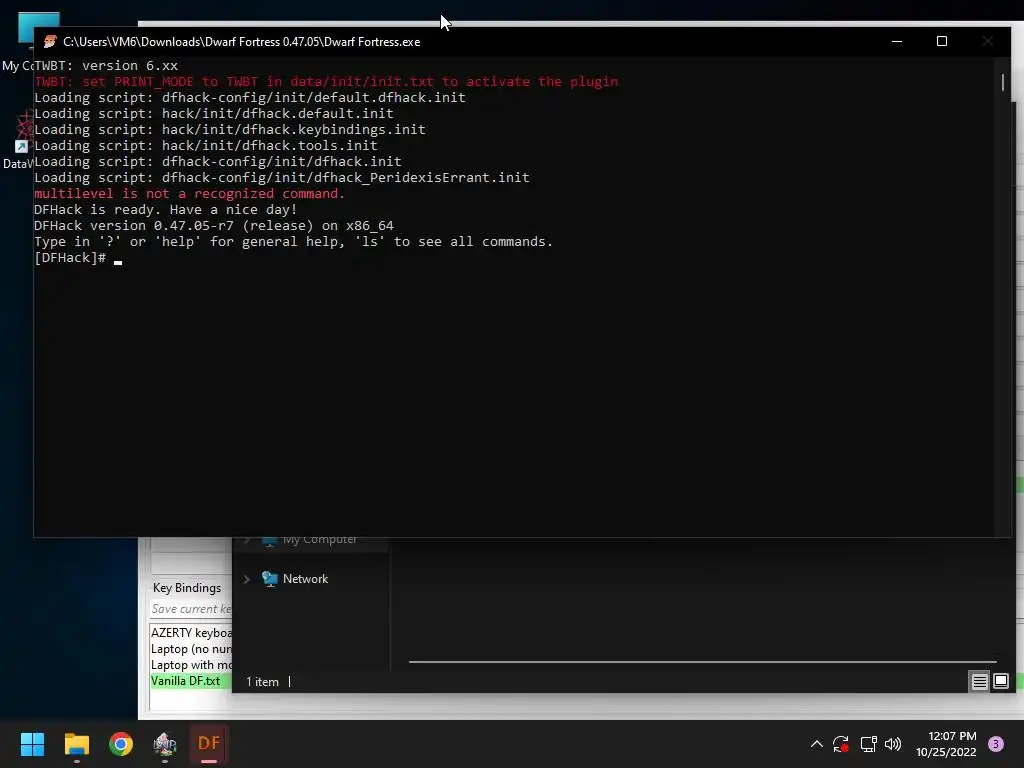The width and height of the screenshot is (1024, 768).
Task: Show hidden system tray icons chevron
Action: [x=816, y=744]
